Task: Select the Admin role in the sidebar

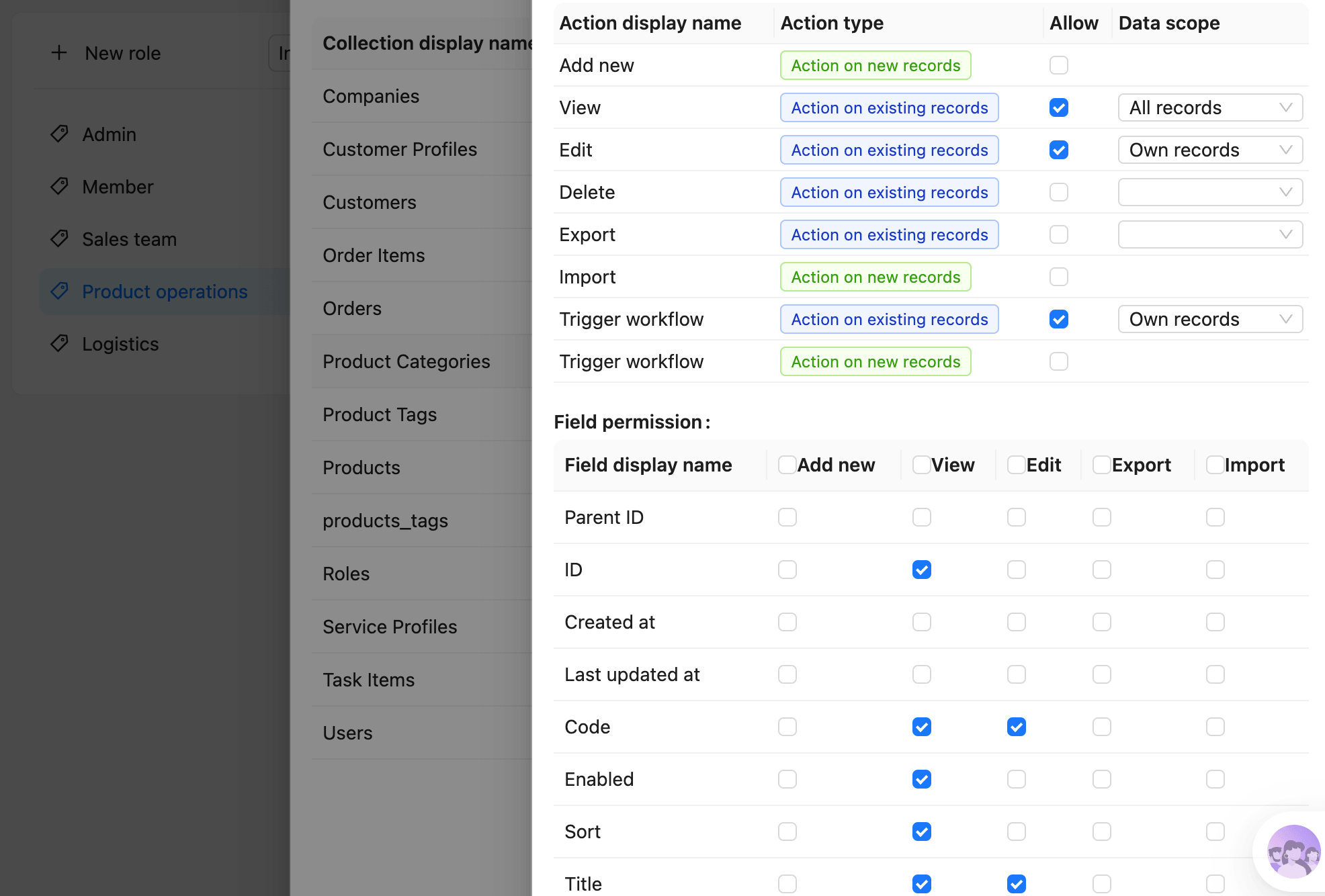Action: pyautogui.click(x=110, y=134)
